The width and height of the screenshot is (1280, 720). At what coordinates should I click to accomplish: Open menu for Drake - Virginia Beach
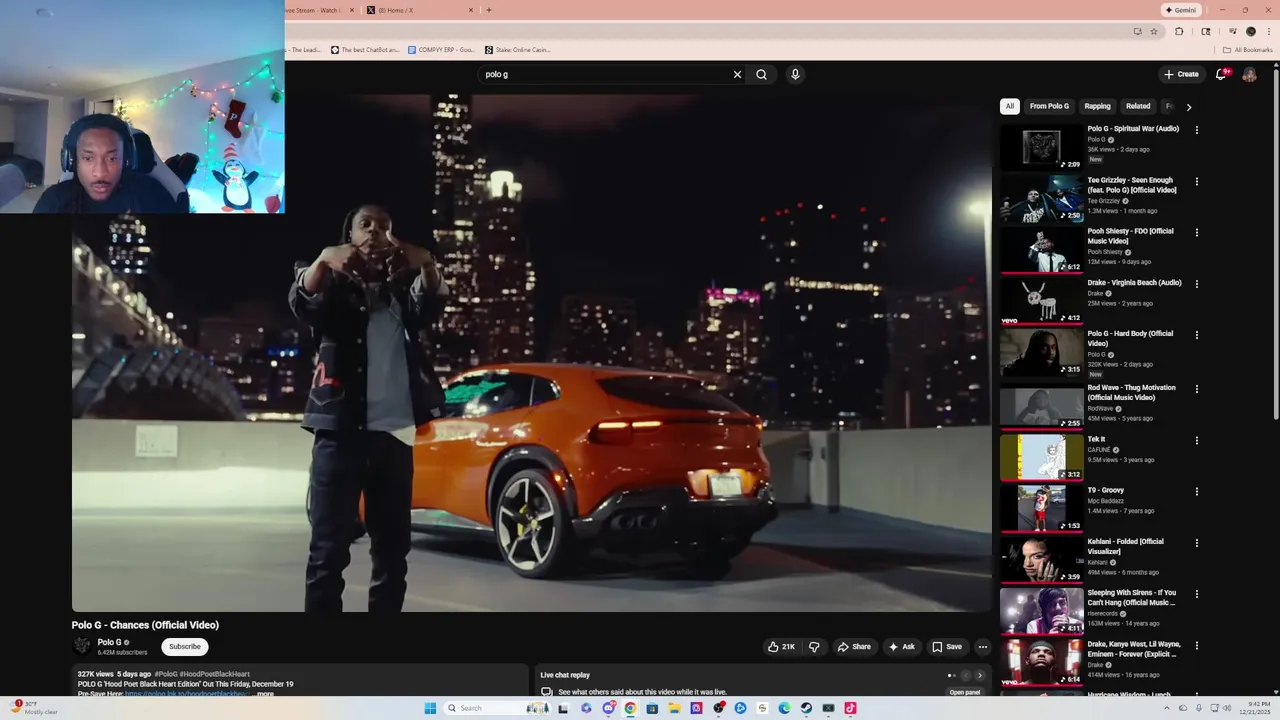click(1196, 284)
